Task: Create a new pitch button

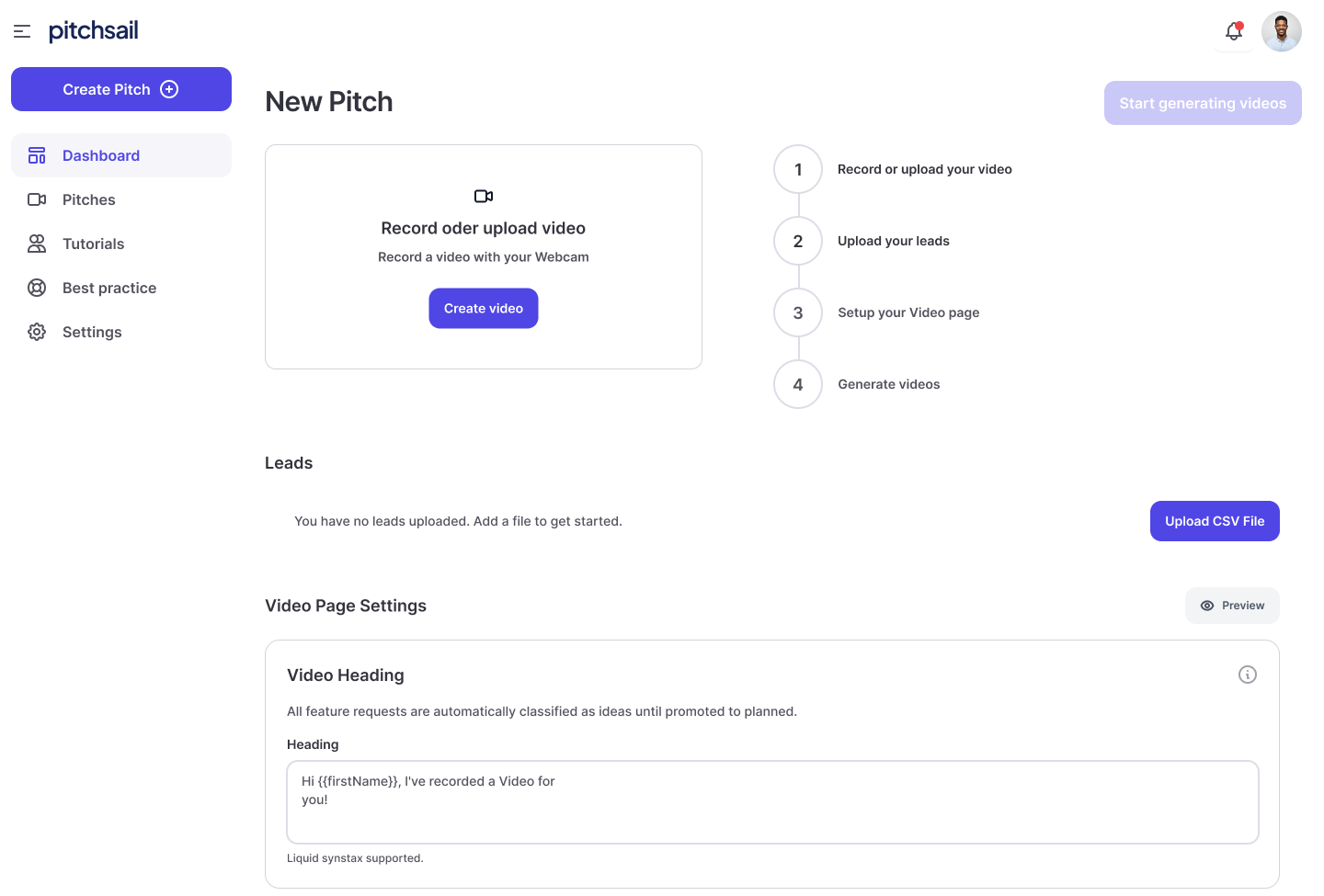Action: click(121, 89)
